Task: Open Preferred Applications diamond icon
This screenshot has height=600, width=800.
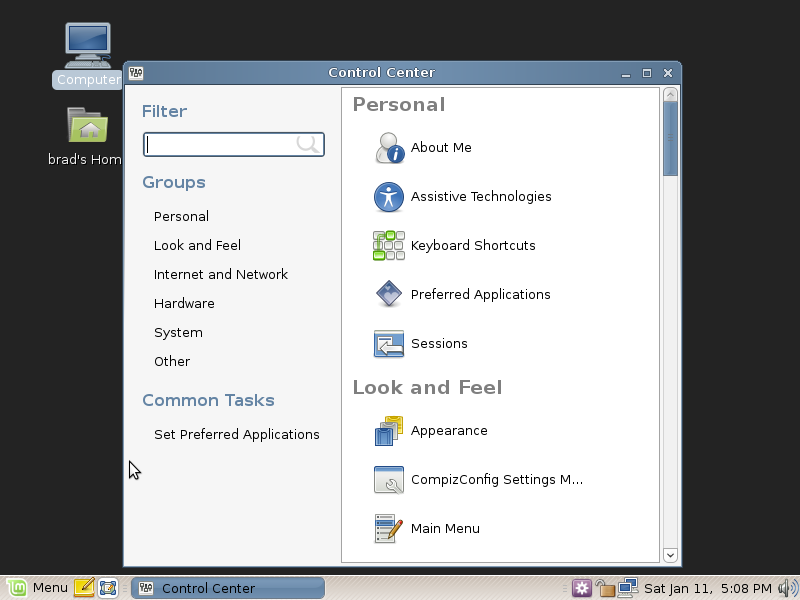Action: tap(389, 294)
